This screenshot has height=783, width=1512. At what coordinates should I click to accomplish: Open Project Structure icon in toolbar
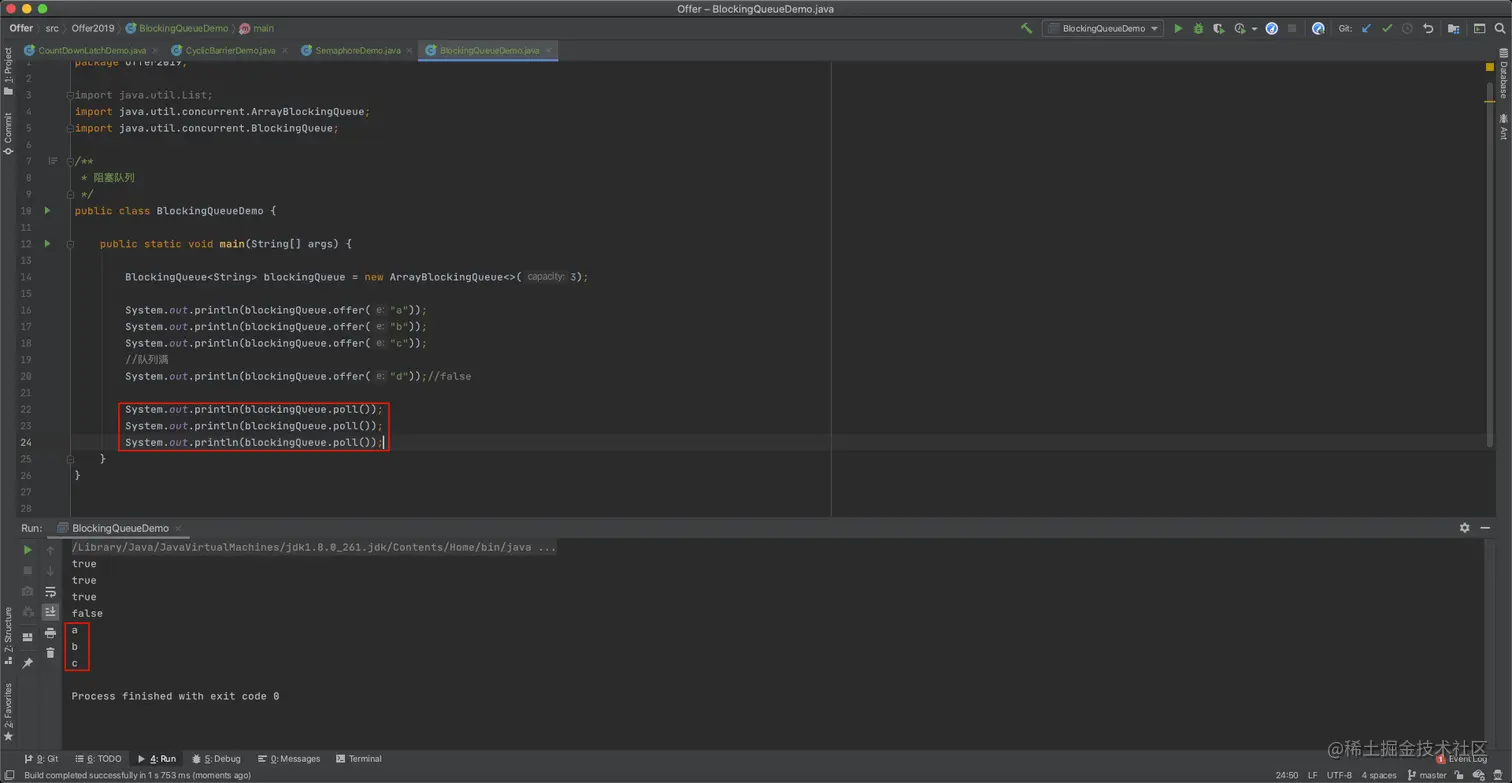tap(1453, 29)
